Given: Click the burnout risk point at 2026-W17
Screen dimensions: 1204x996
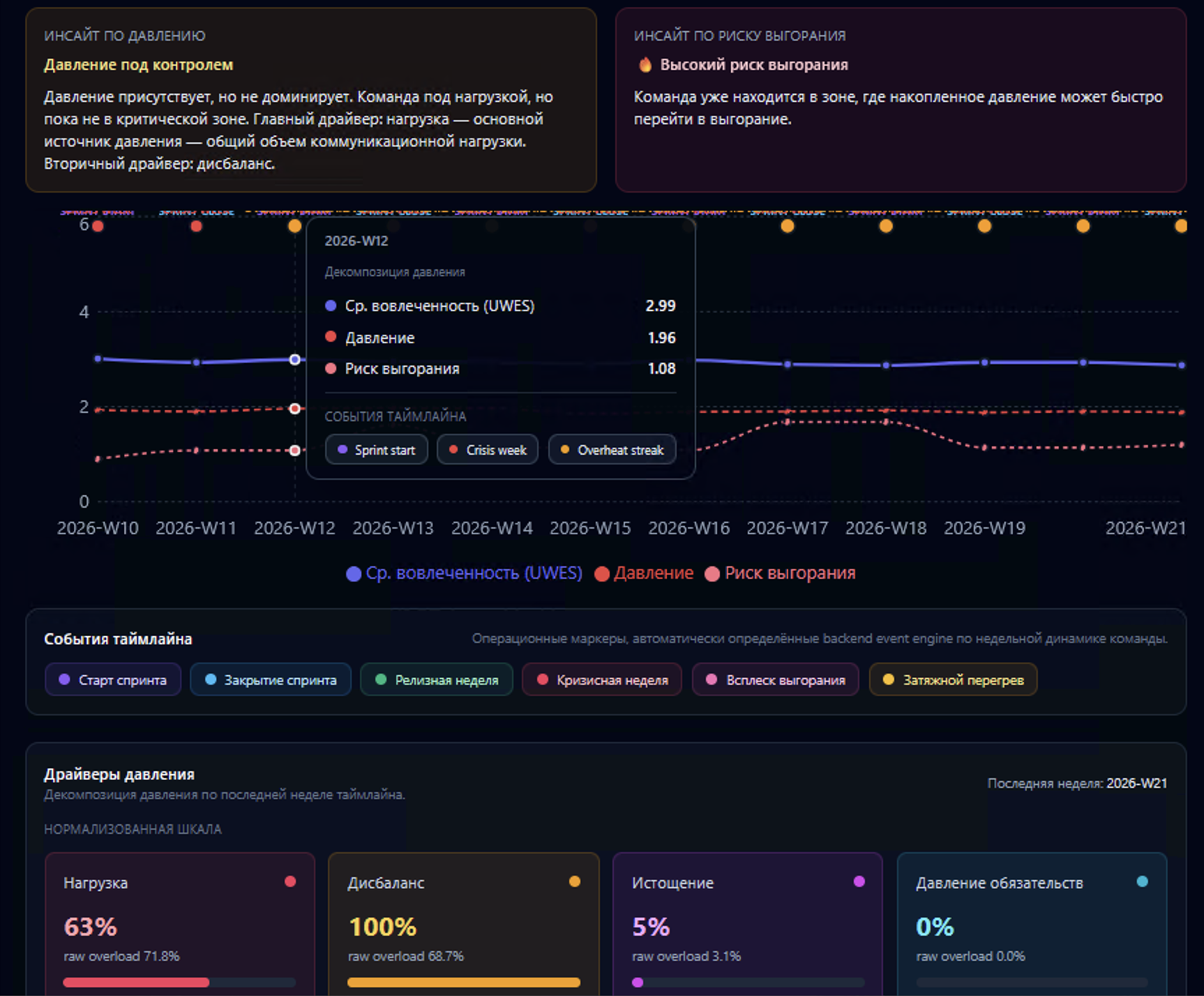Looking at the screenshot, I should 788,421.
